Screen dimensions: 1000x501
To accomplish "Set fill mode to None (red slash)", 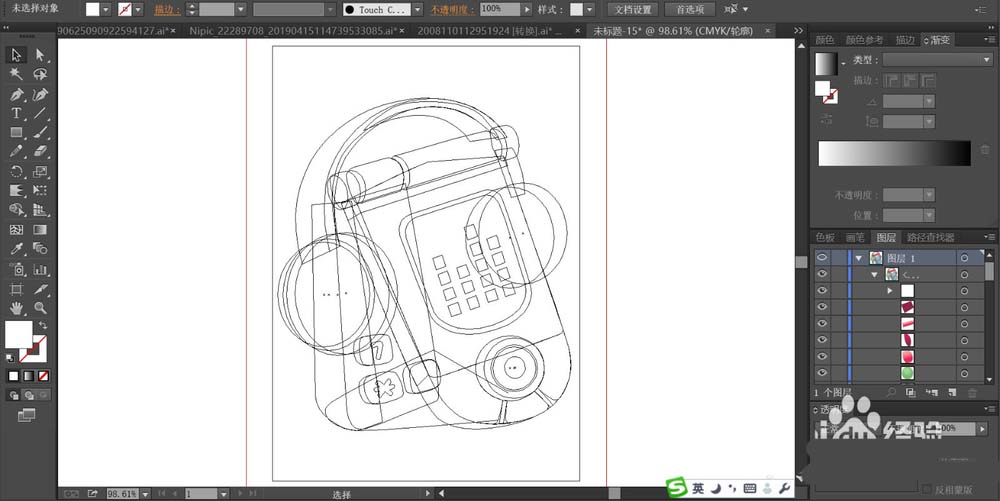I will 43,376.
